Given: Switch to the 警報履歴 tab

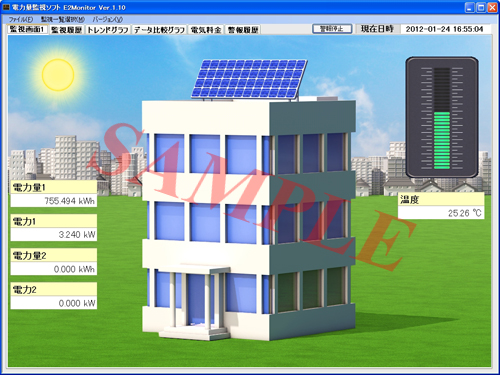Looking at the screenshot, I should (x=243, y=30).
